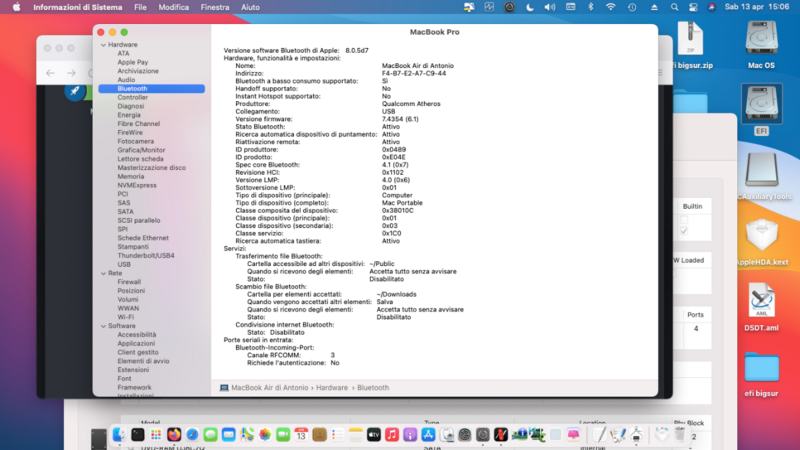Open the Informazioni di Sistema menu

[78, 7]
